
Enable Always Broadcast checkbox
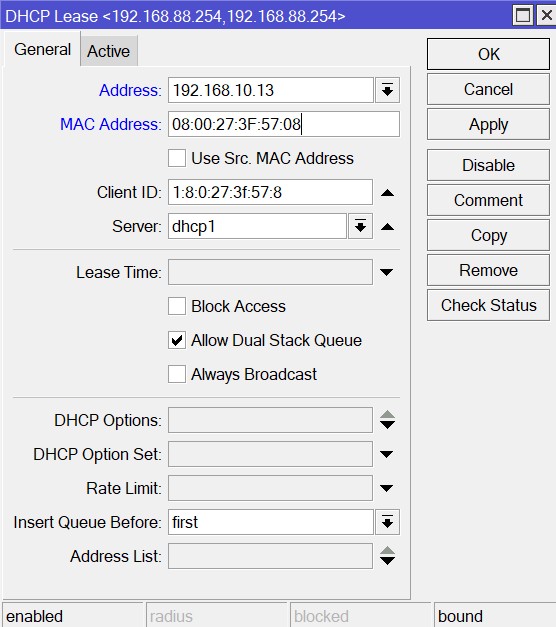[x=177, y=374]
